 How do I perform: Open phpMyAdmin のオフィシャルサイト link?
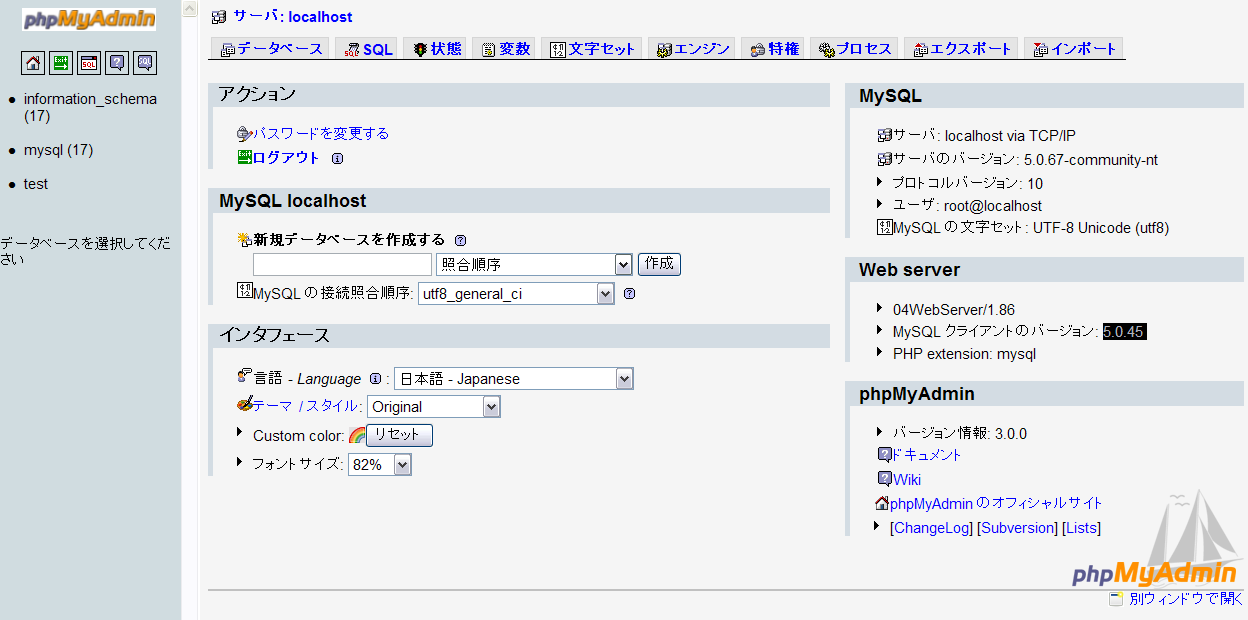click(x=996, y=503)
